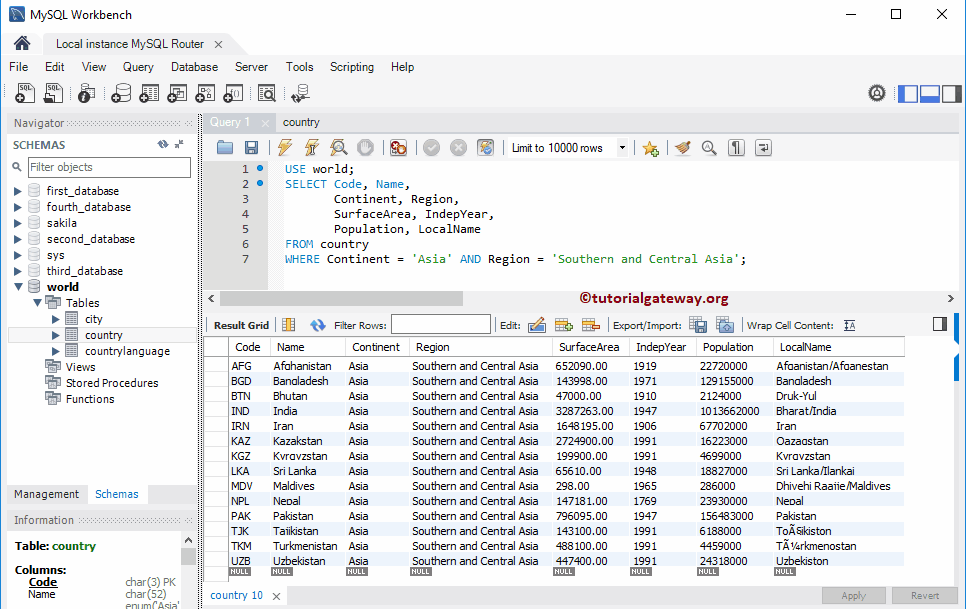Open the Database menu
The width and height of the screenshot is (966, 609).
pyautogui.click(x=194, y=67)
